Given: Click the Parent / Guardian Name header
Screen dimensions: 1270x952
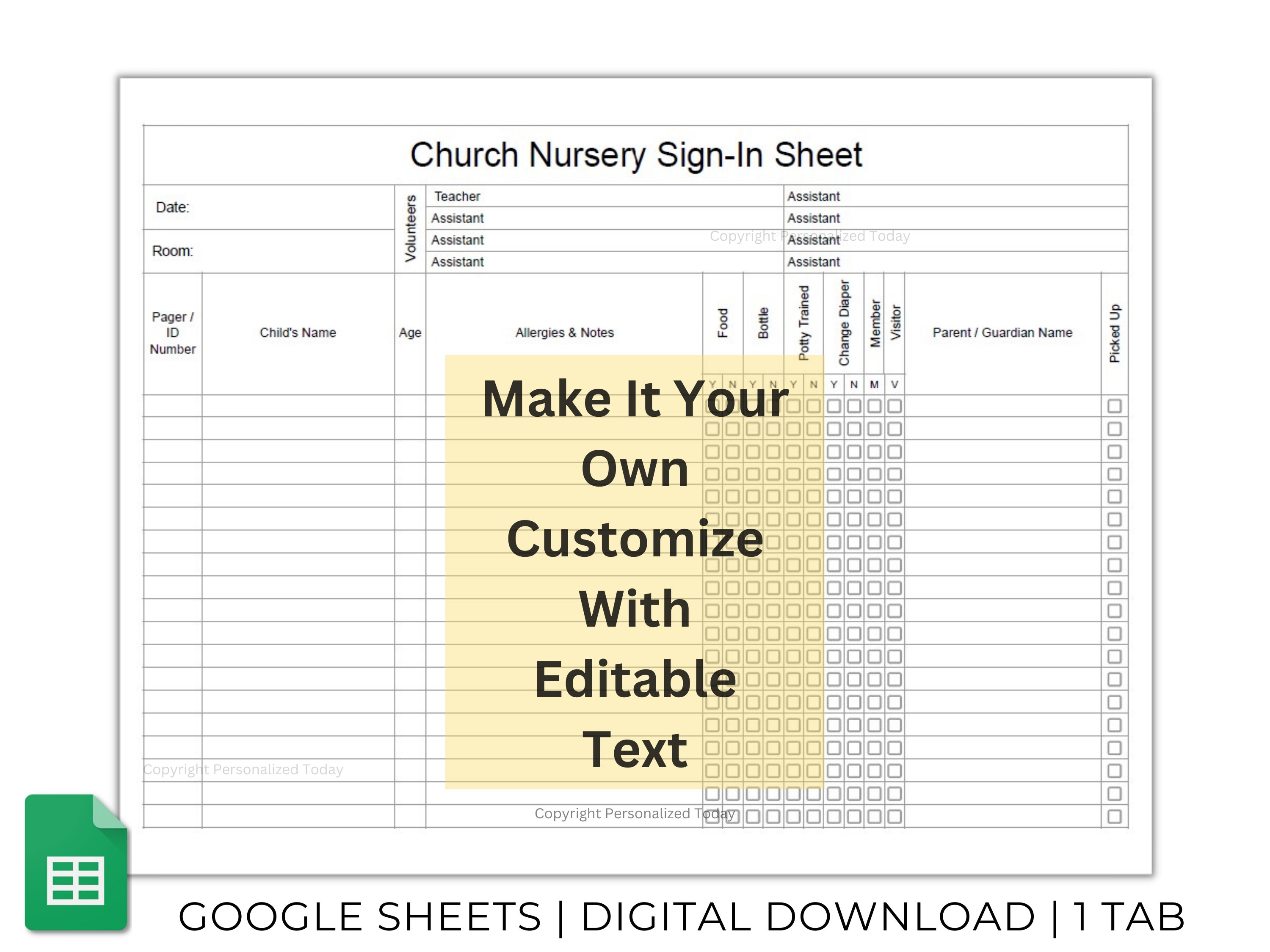Looking at the screenshot, I should tap(1002, 333).
